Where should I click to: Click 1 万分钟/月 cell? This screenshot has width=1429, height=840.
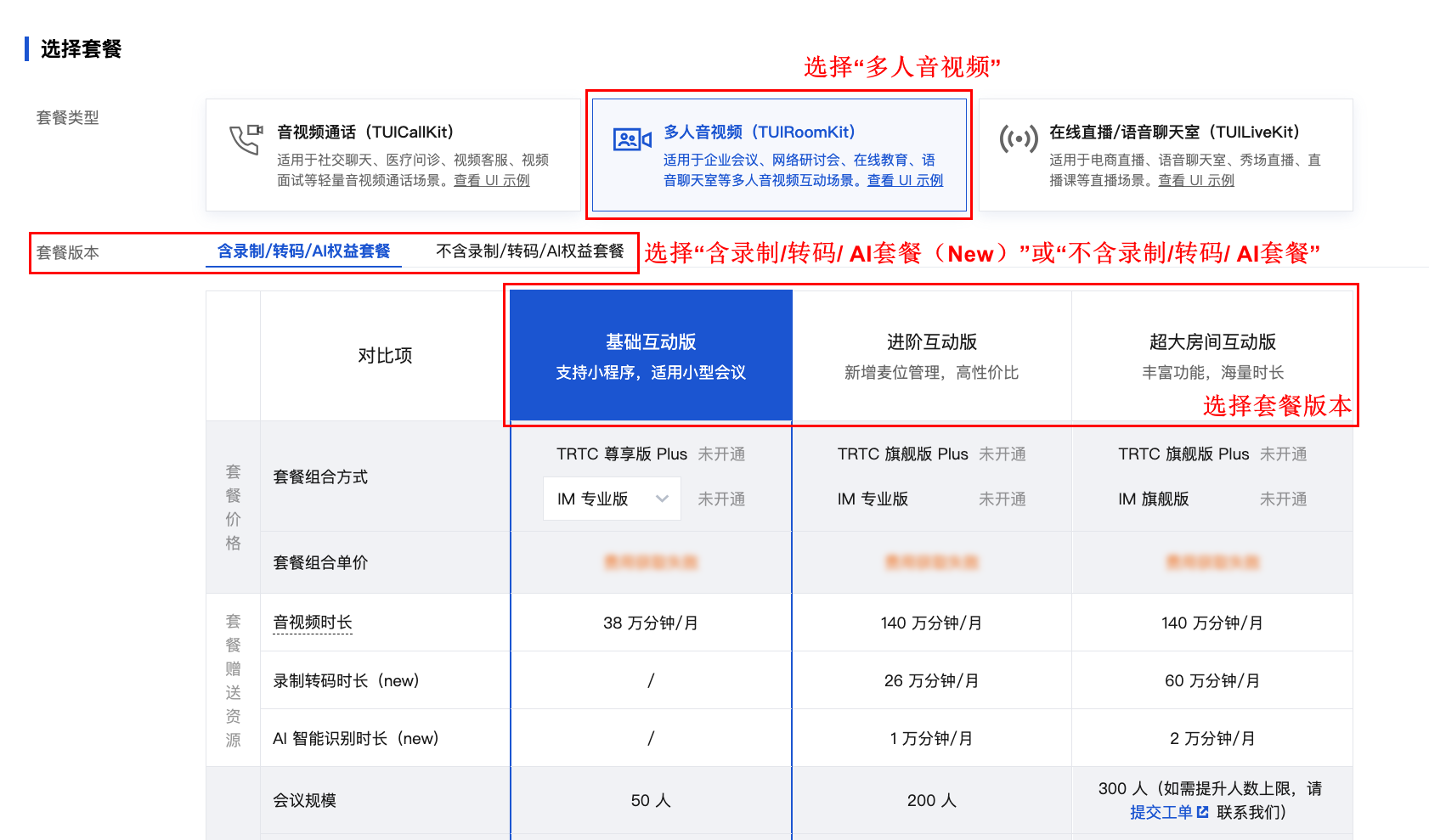click(931, 738)
